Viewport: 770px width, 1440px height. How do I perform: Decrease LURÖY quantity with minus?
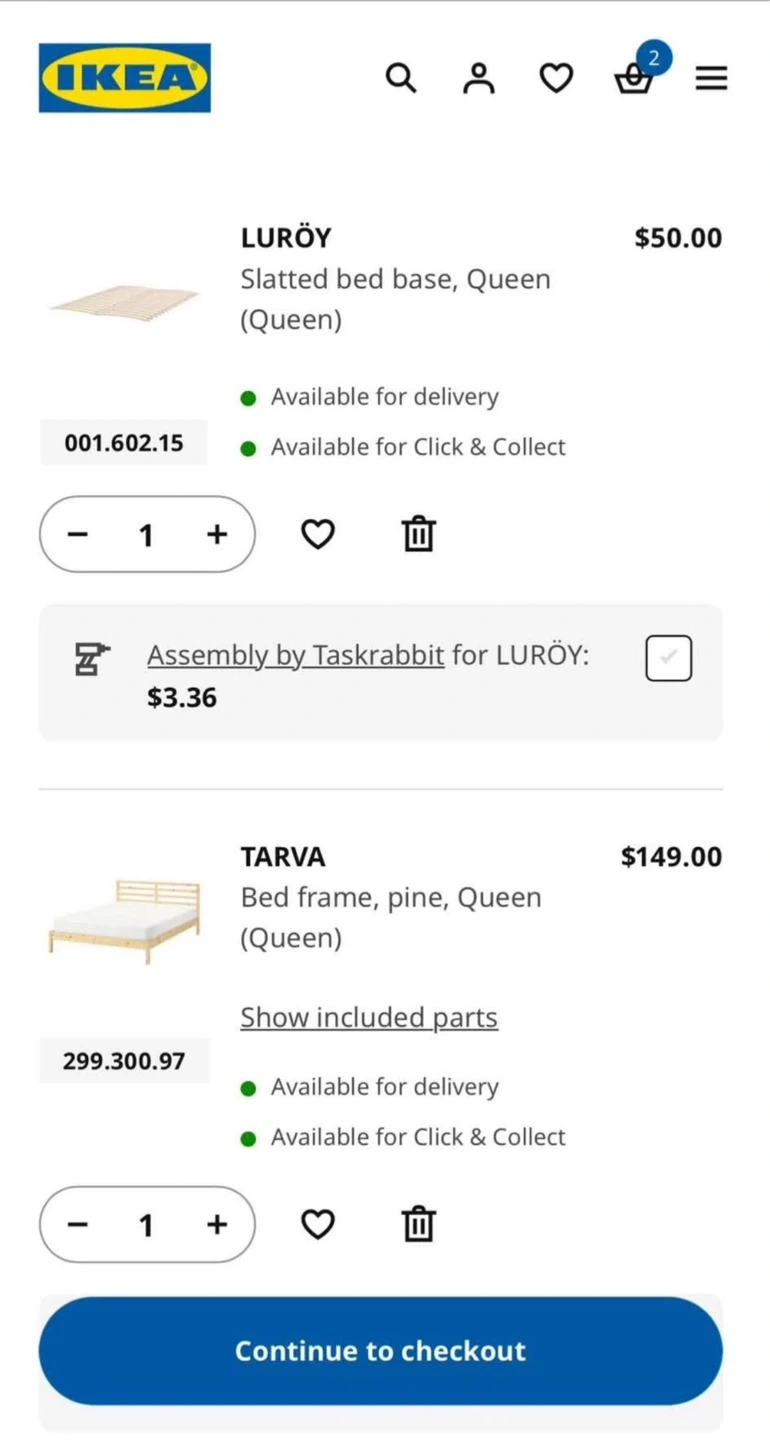(x=78, y=535)
